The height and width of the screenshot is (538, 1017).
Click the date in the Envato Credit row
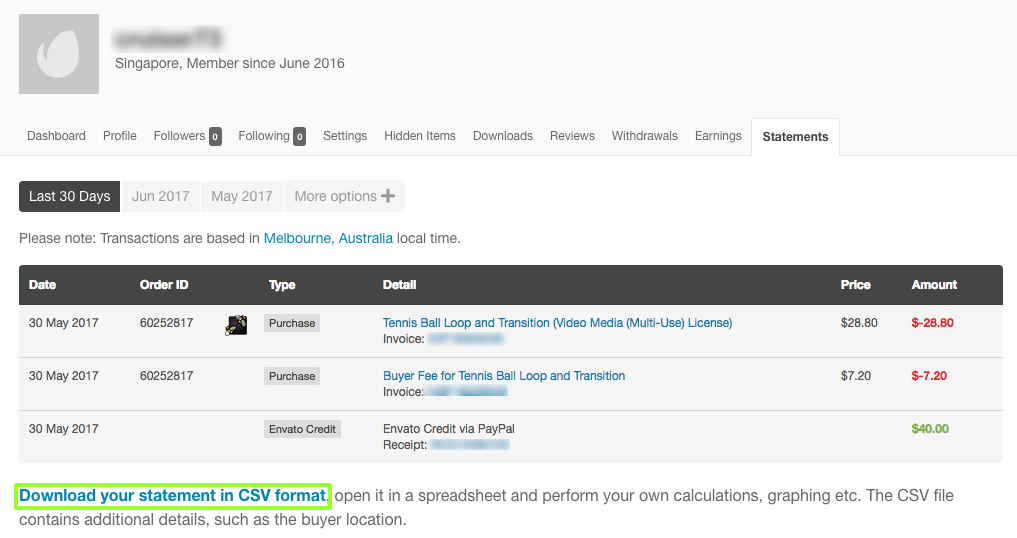(x=64, y=429)
